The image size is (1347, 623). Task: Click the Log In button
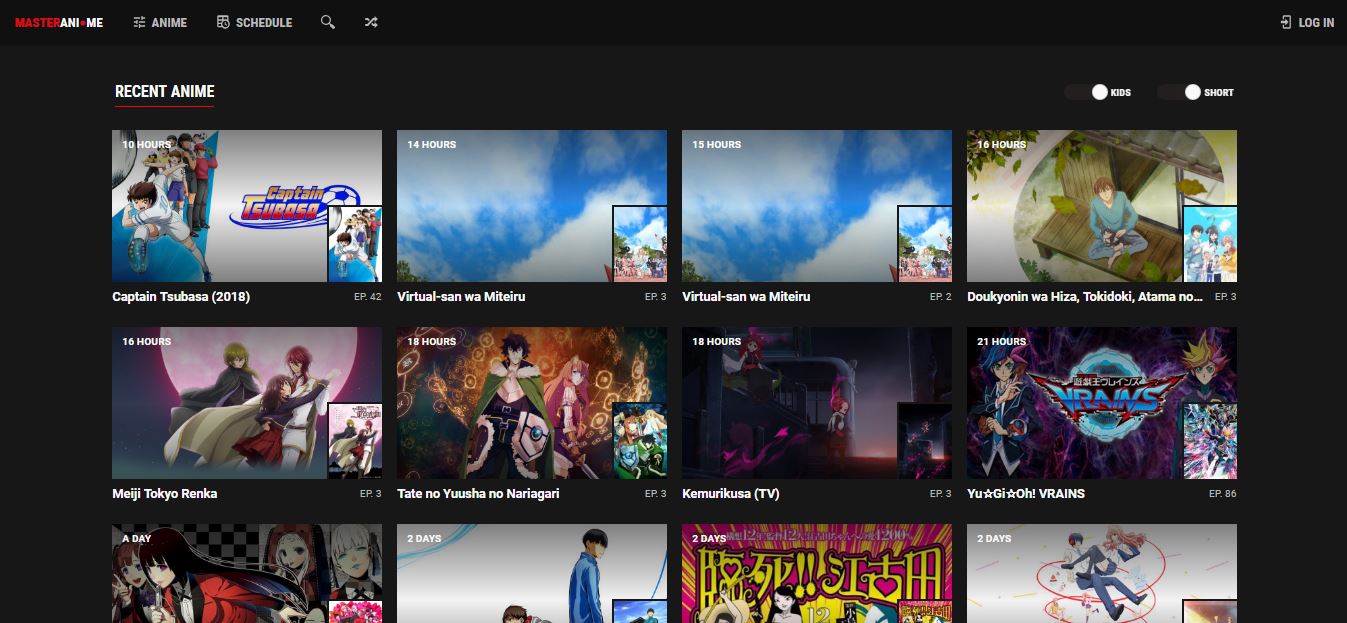pyautogui.click(x=1307, y=22)
